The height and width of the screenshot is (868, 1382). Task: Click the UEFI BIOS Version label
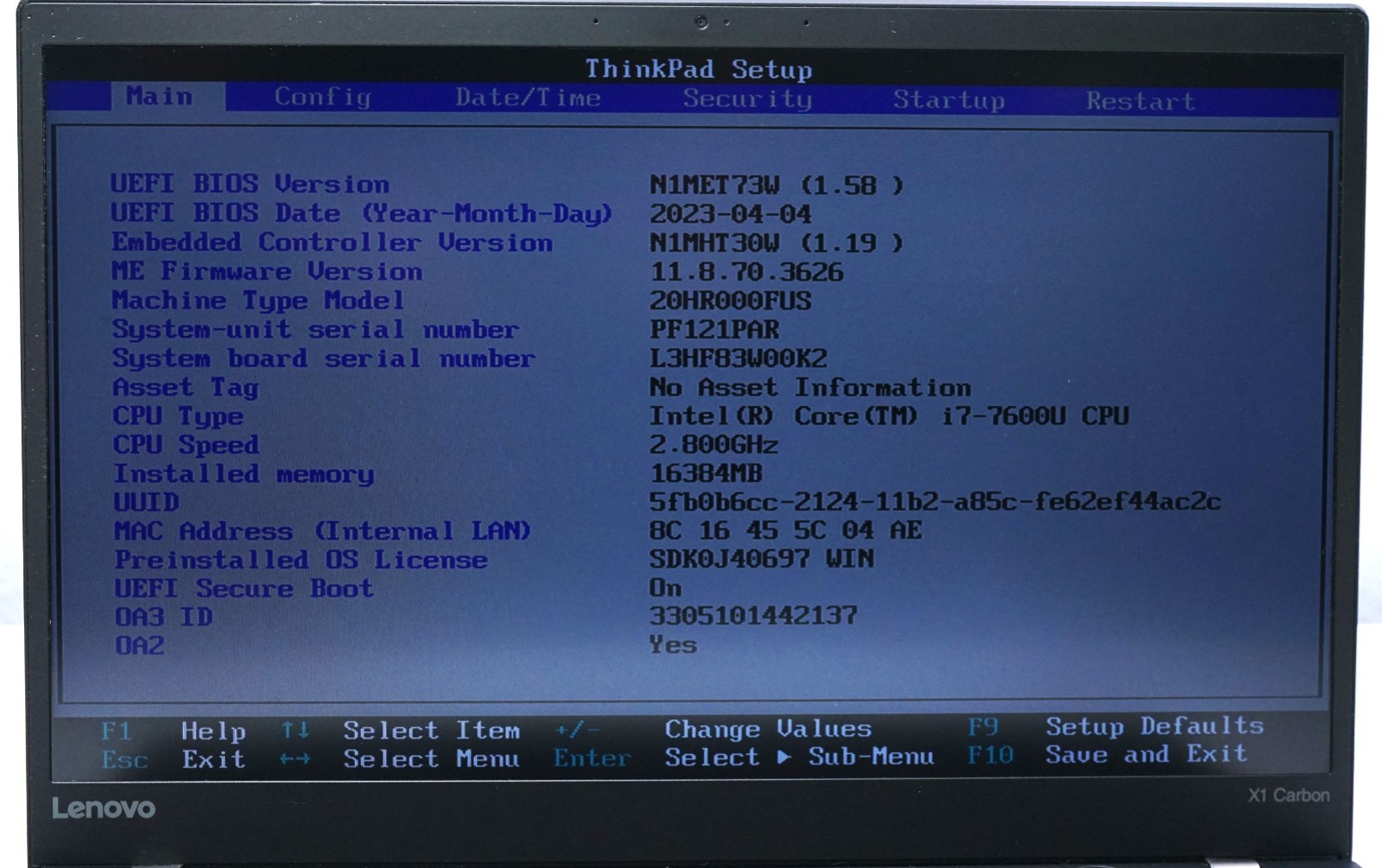250,184
